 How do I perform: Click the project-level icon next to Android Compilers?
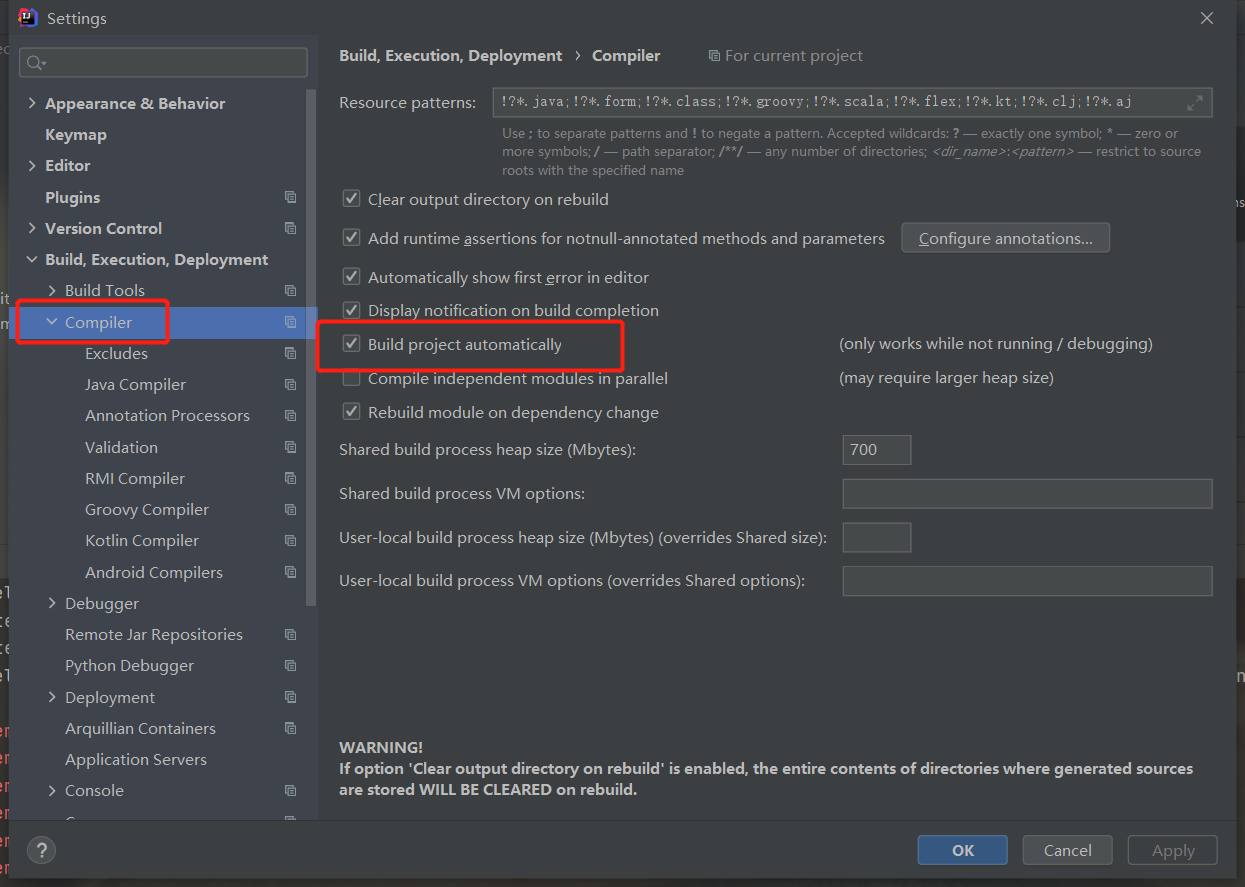(291, 572)
